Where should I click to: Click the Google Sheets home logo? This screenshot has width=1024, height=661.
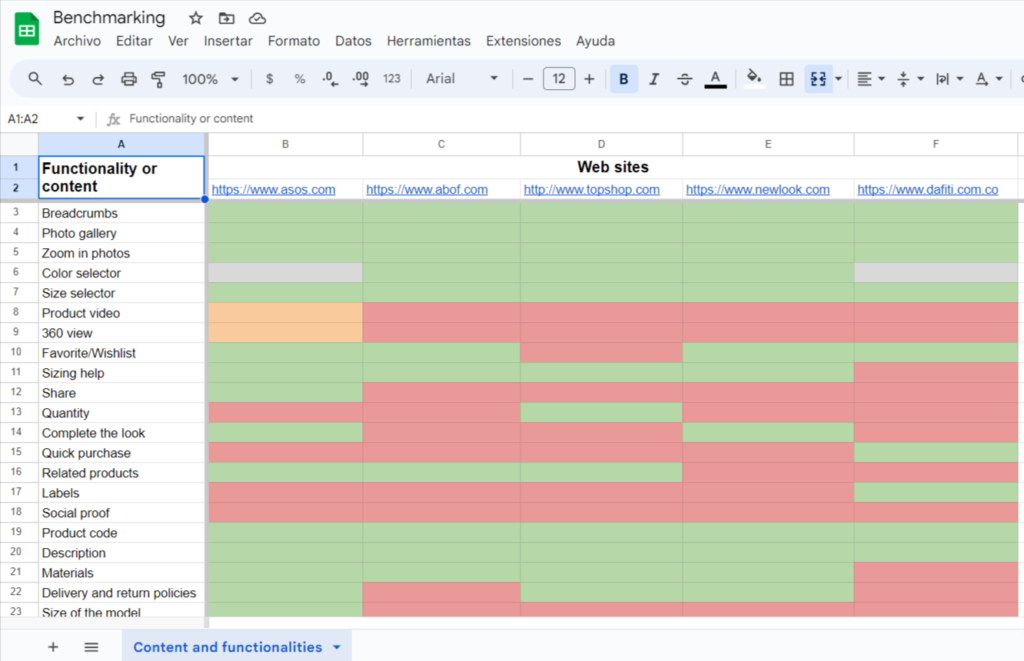click(27, 29)
